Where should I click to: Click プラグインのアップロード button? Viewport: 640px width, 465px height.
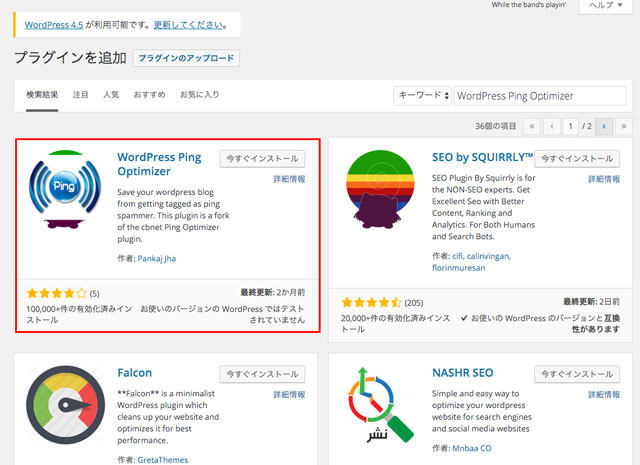click(186, 58)
